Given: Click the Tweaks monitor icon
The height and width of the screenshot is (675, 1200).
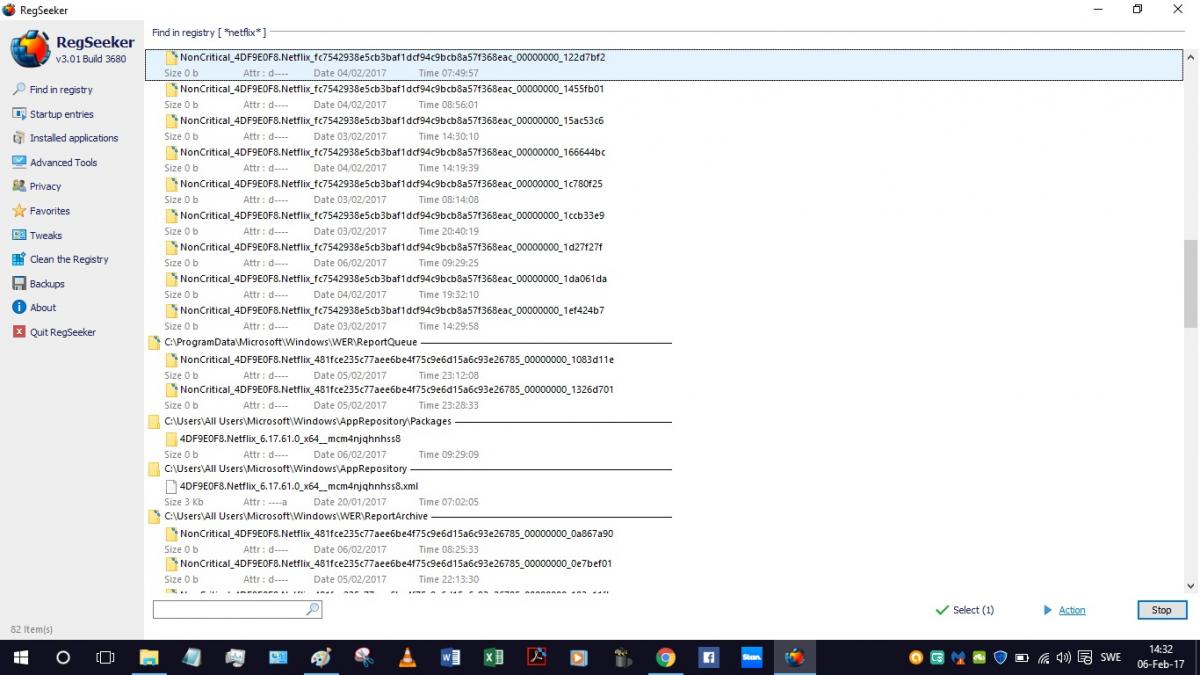Looking at the screenshot, I should click(x=19, y=235).
